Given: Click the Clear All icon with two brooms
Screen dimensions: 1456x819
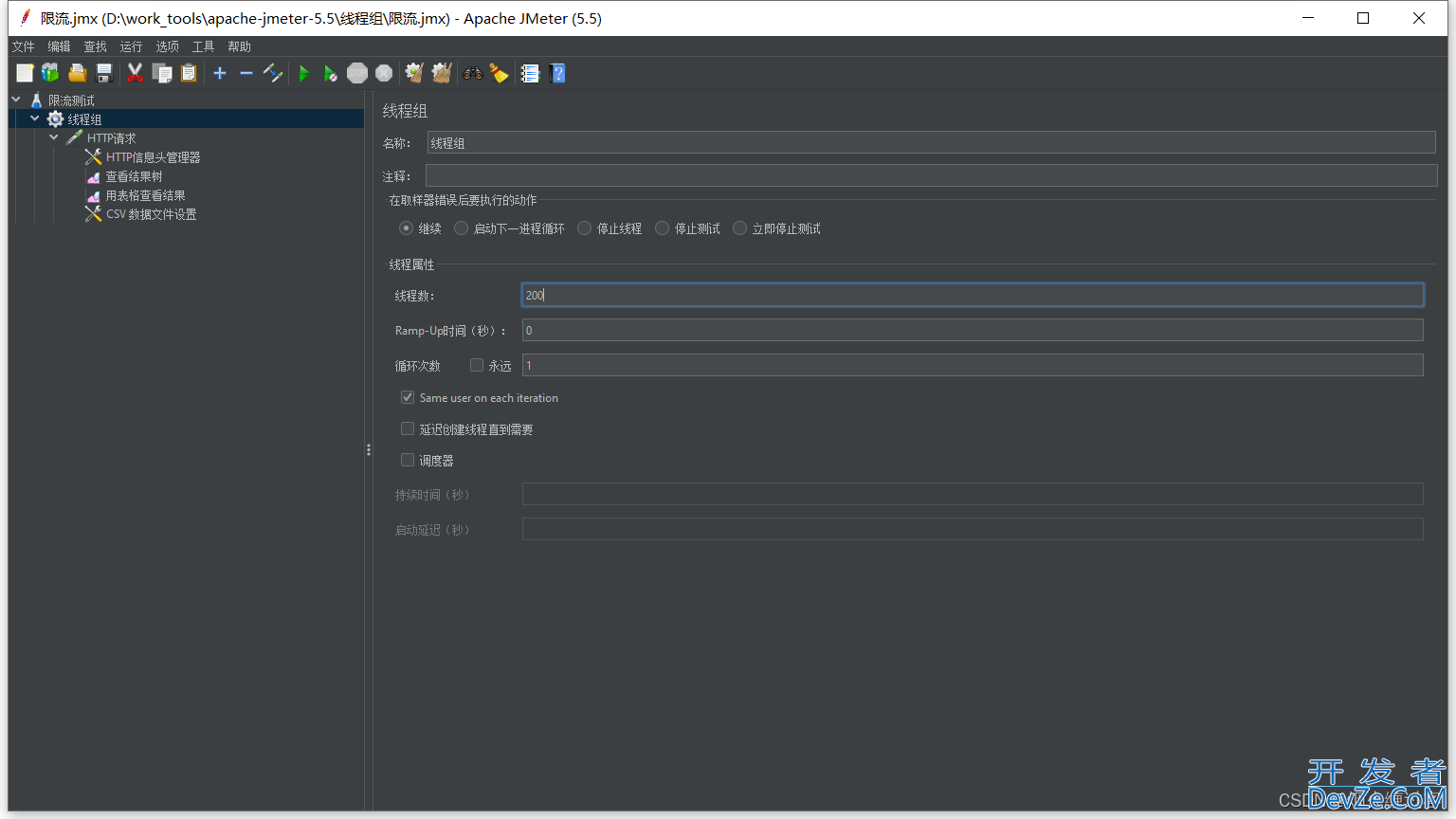Looking at the screenshot, I should click(442, 73).
